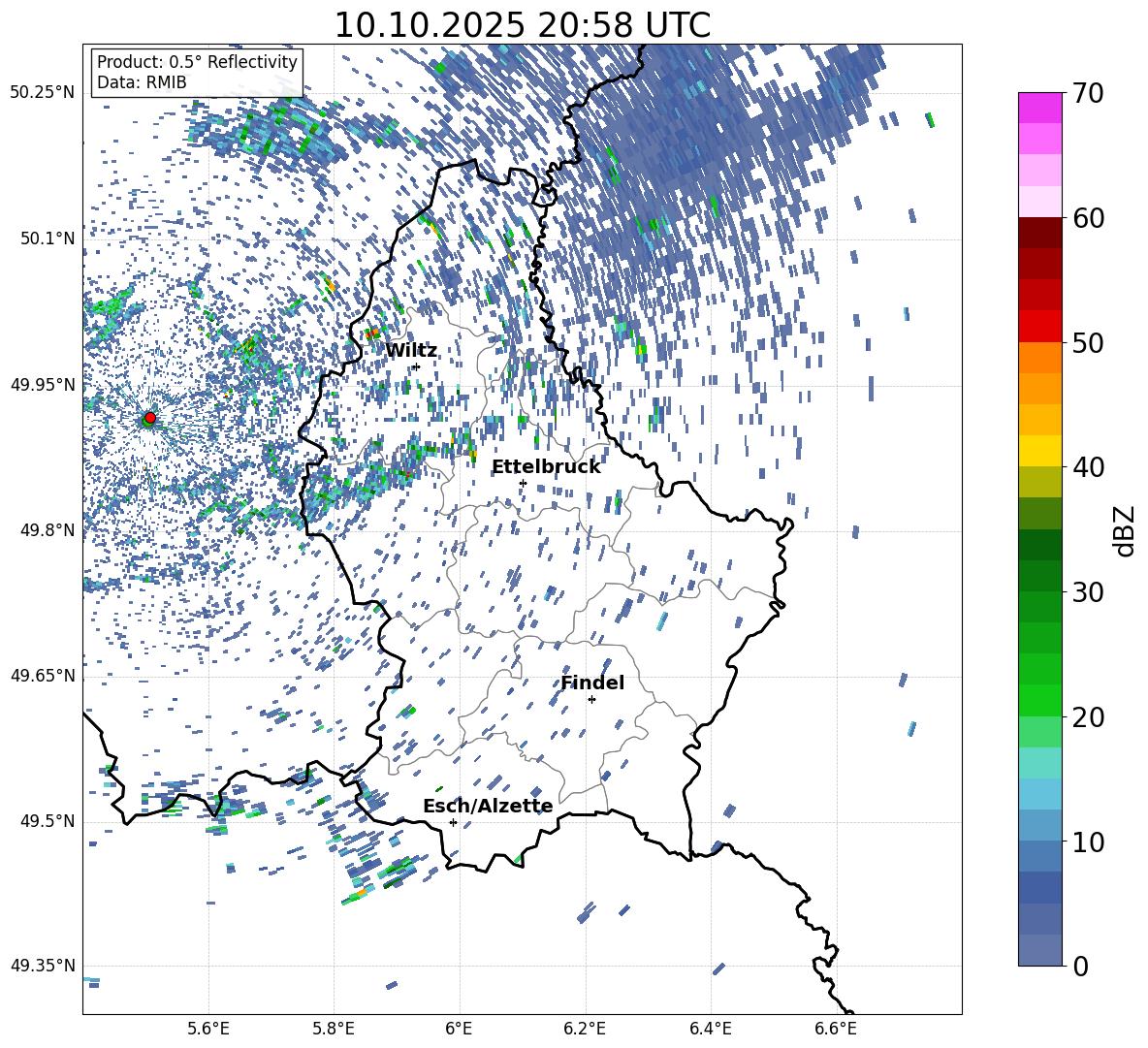The image size is (1148, 1048).
Task: Click the colorbar tick label 70
Action: click(1089, 94)
